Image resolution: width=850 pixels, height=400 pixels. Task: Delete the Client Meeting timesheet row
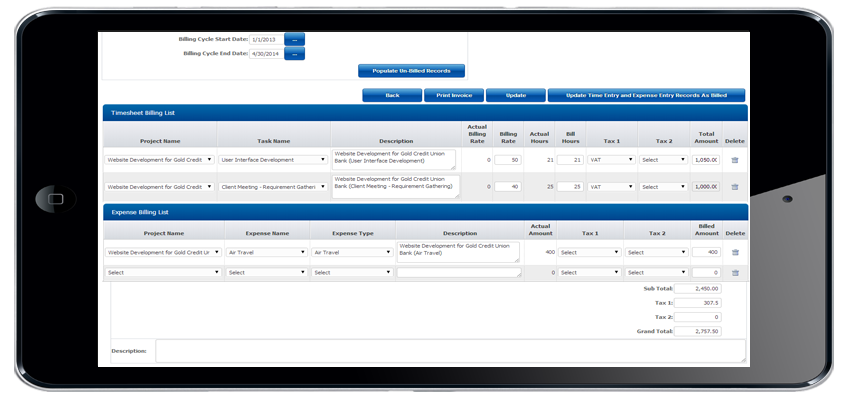(735, 186)
